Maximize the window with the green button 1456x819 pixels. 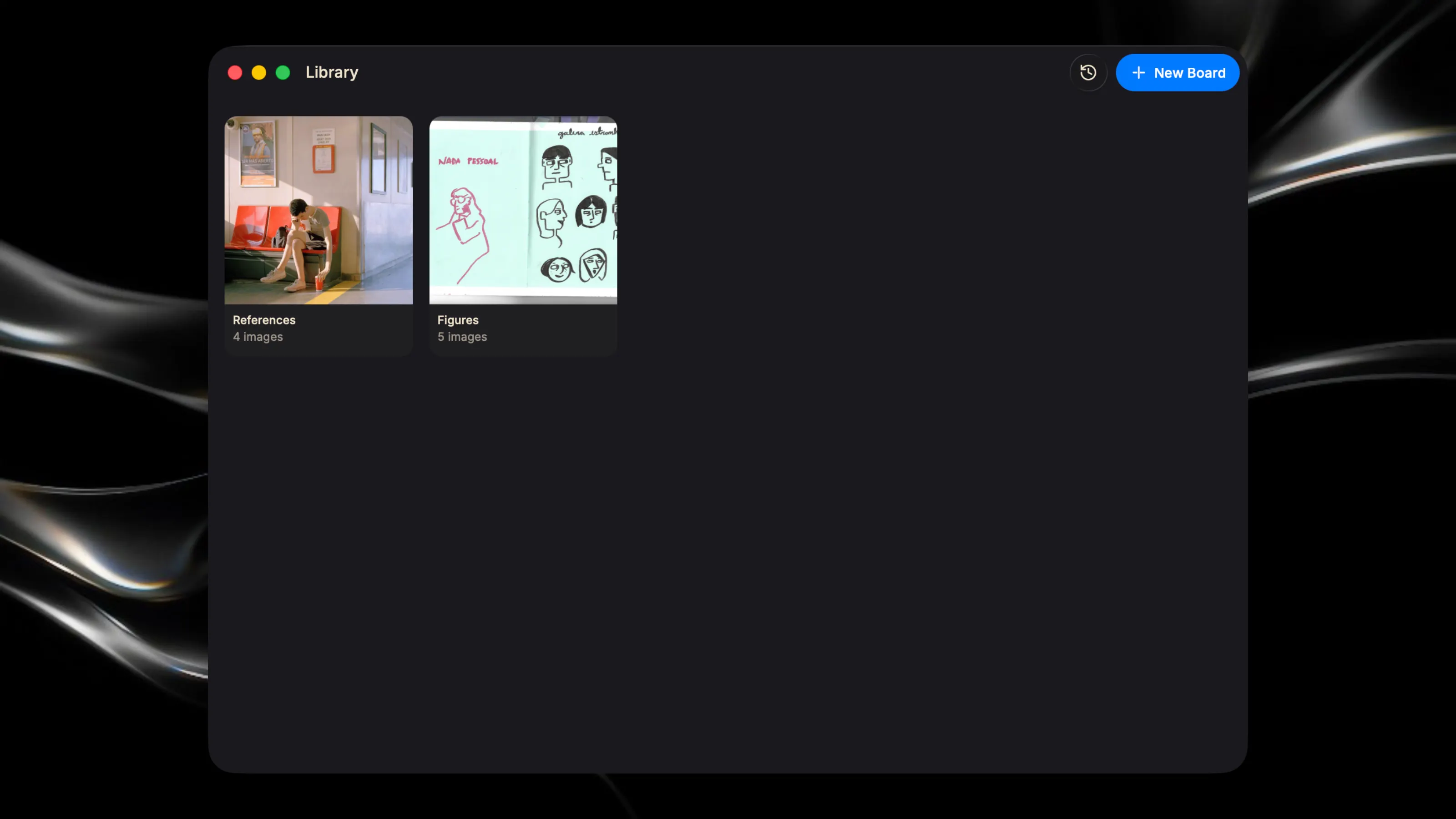(283, 72)
